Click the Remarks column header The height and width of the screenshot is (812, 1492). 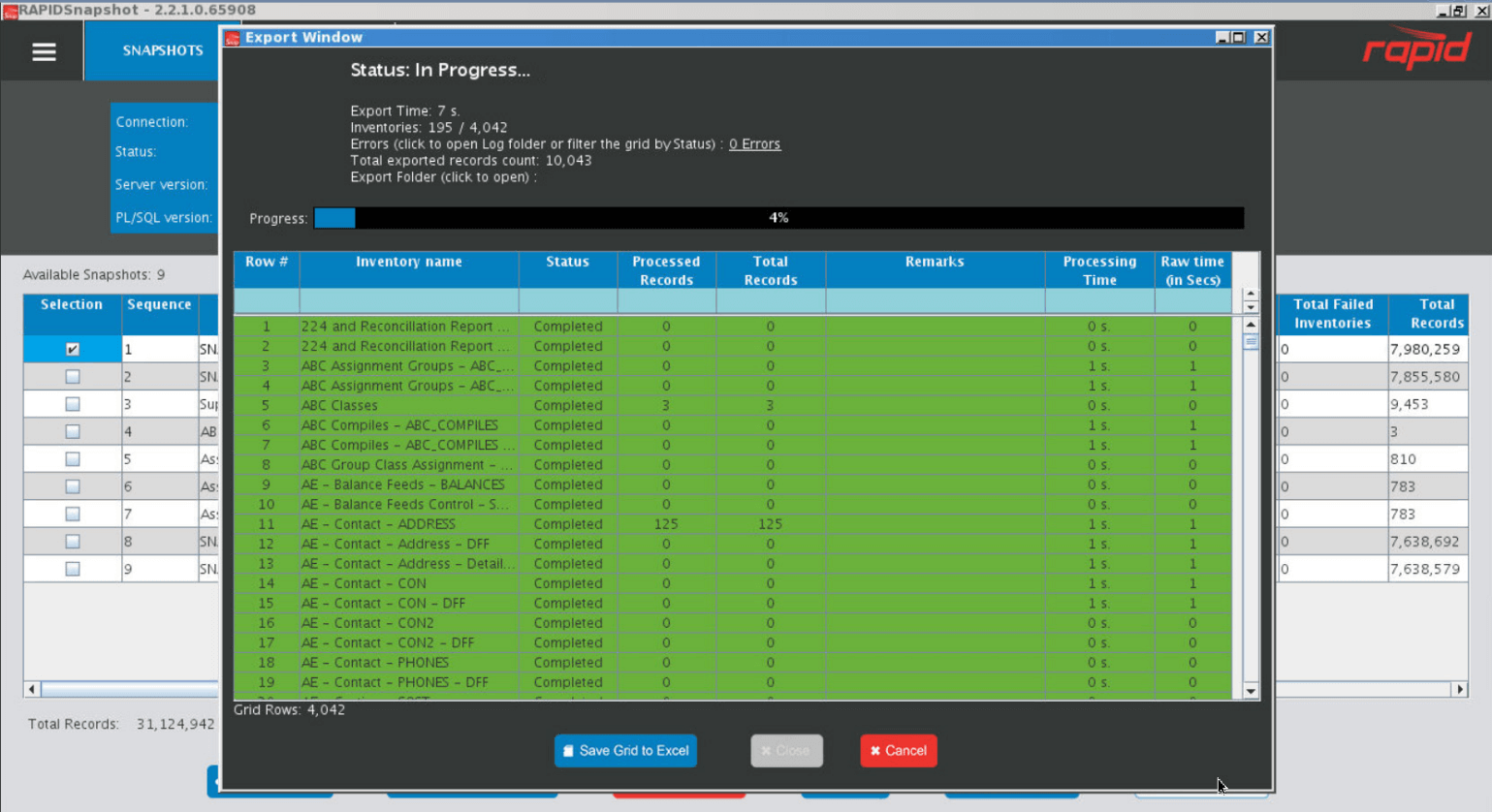click(x=935, y=270)
